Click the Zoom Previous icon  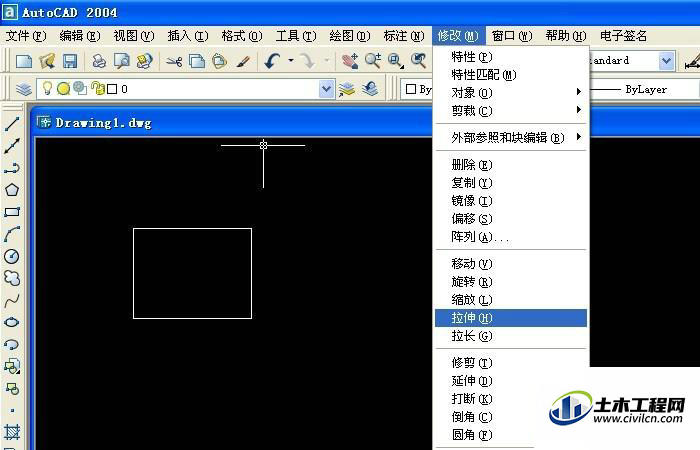tap(418, 61)
